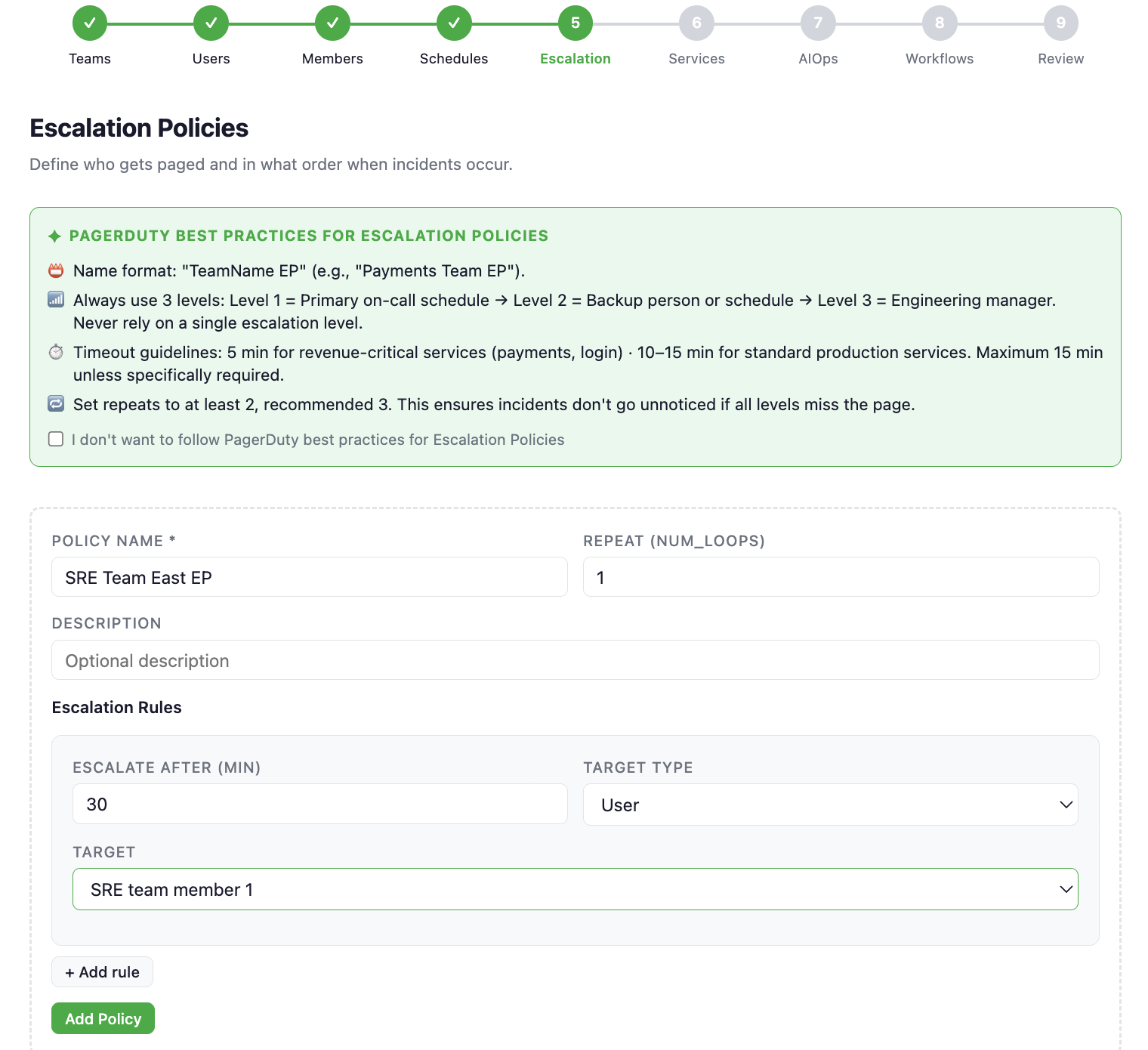Viewport: 1148px width, 1050px height.
Task: Focus the Optional description field
Action: 576,660
